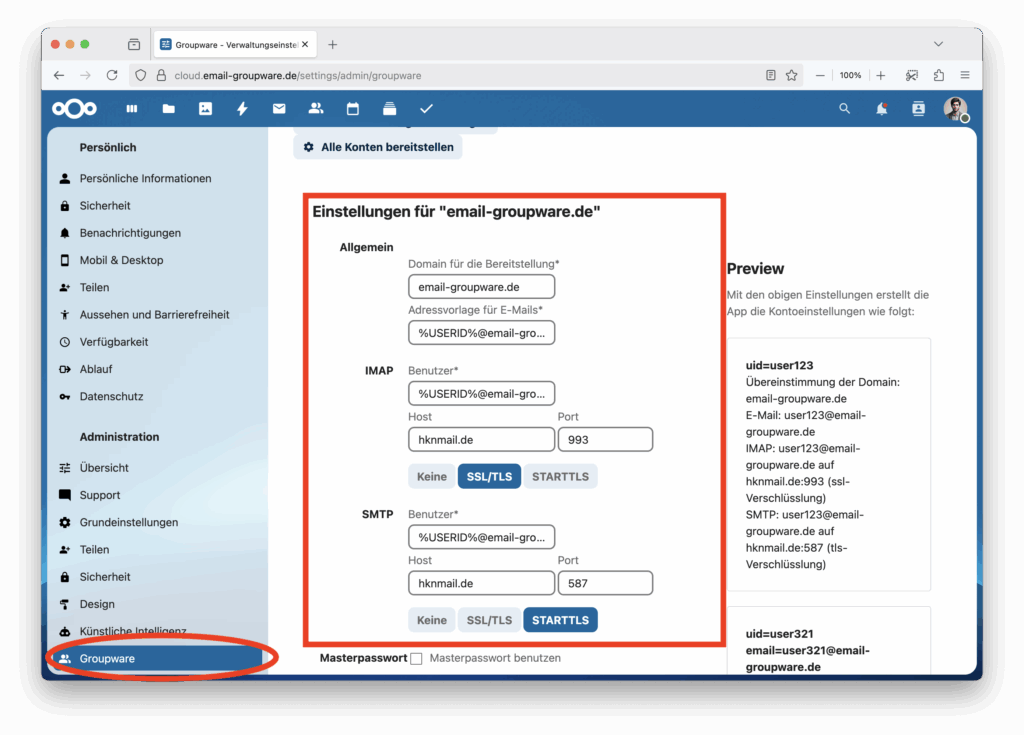The image size is (1024, 735).
Task: Expand the browser tab list chevron
Action: [938, 44]
